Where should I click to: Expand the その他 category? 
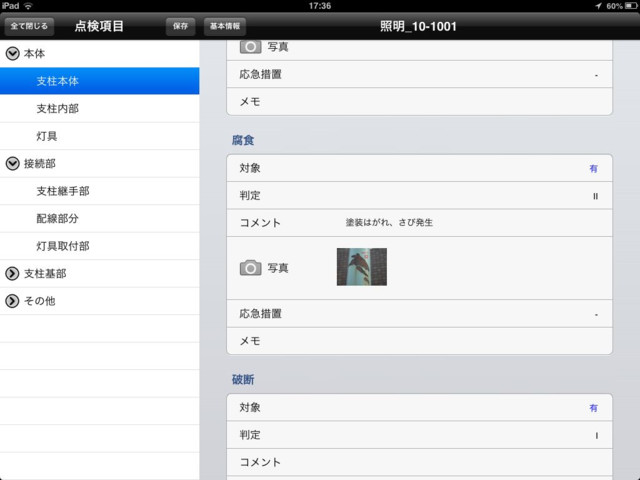click(12, 300)
